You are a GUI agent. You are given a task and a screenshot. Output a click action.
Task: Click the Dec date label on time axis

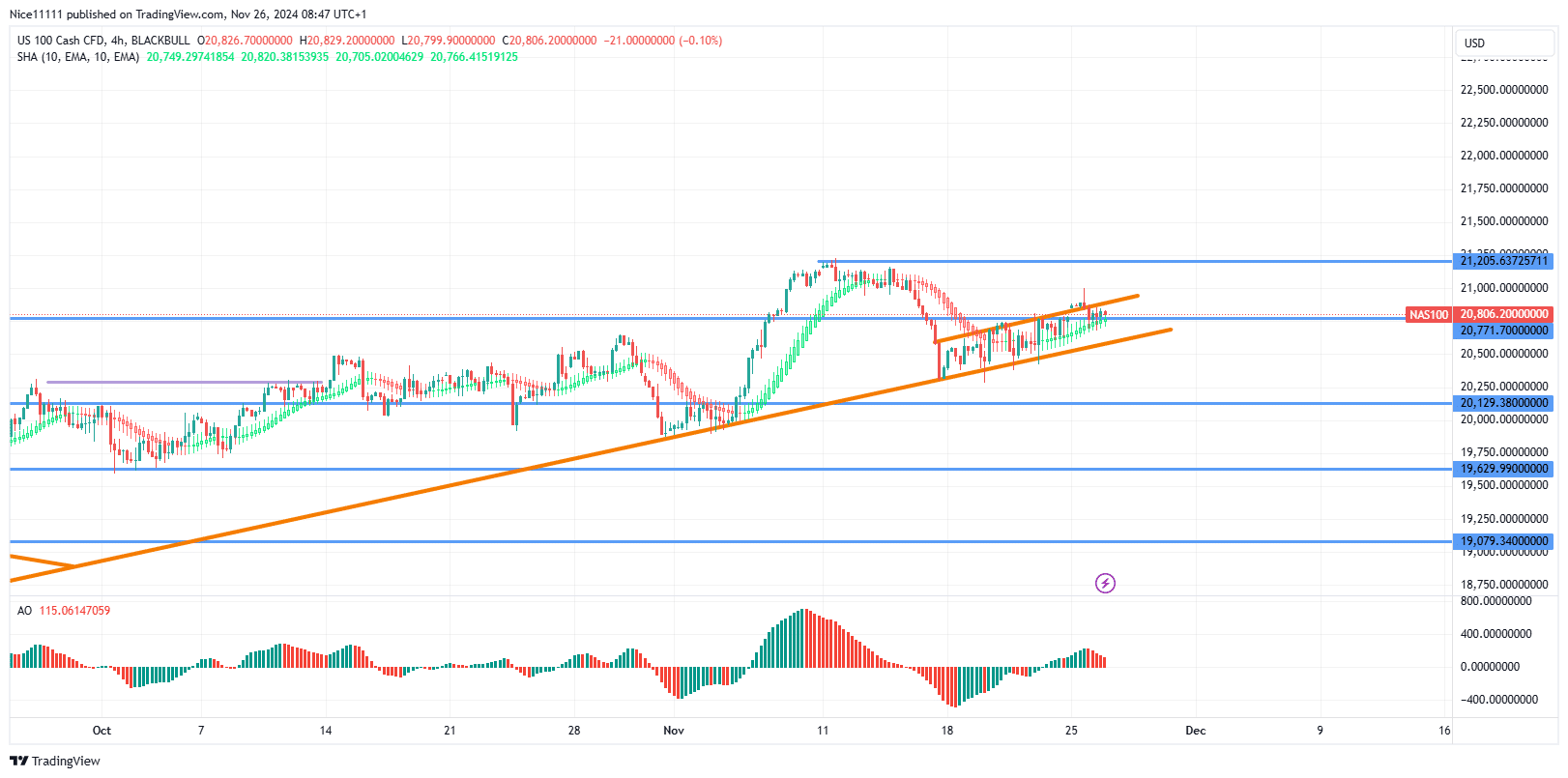1196,731
